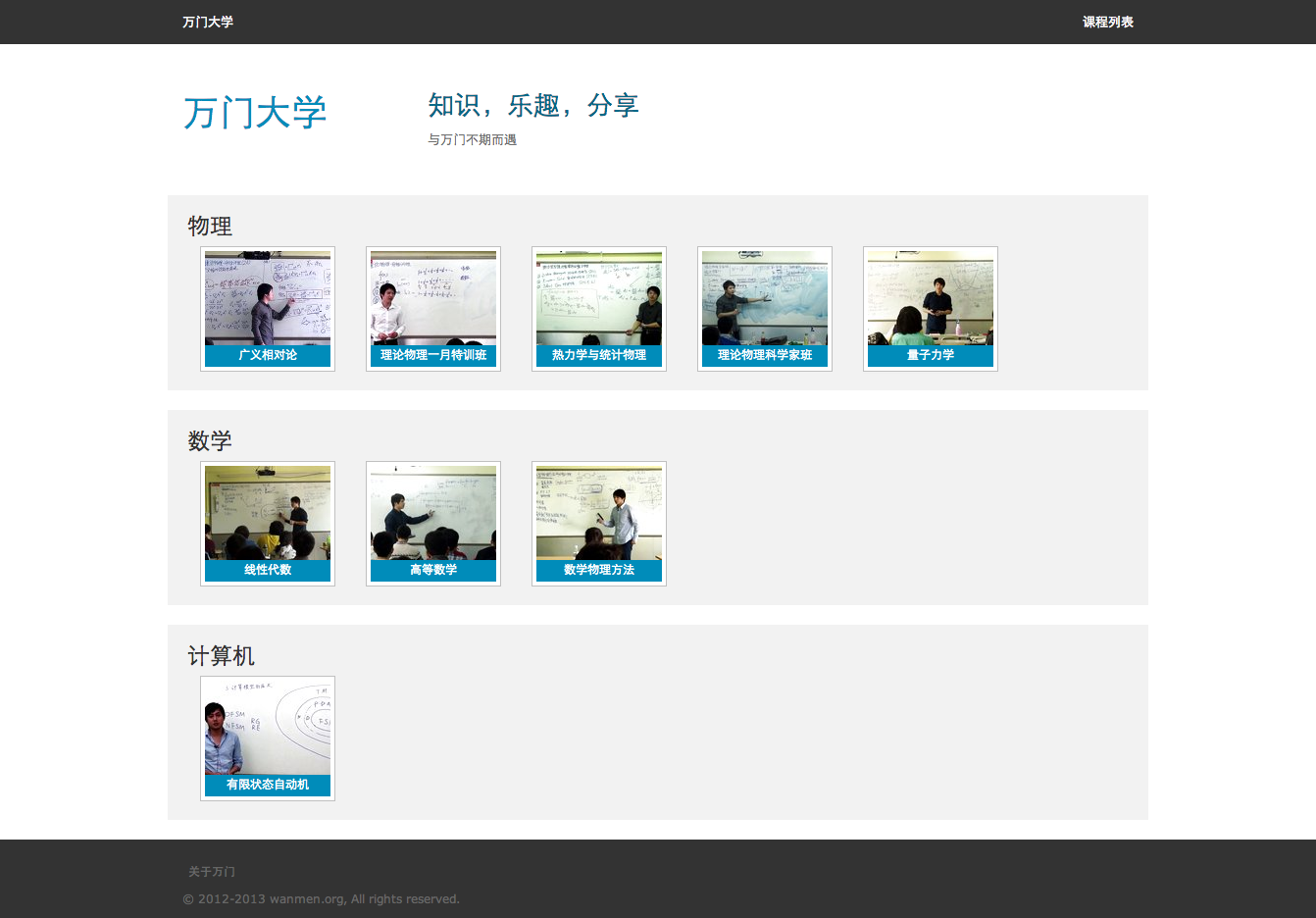Click the 有限状态自动机 caption label
Image resolution: width=1316 pixels, height=918 pixels.
click(x=268, y=785)
